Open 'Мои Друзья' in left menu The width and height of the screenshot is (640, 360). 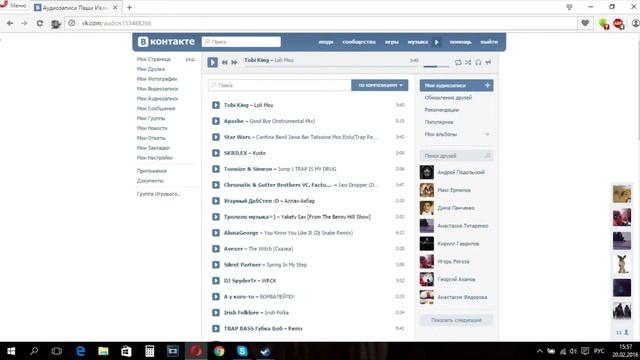[x=151, y=69]
